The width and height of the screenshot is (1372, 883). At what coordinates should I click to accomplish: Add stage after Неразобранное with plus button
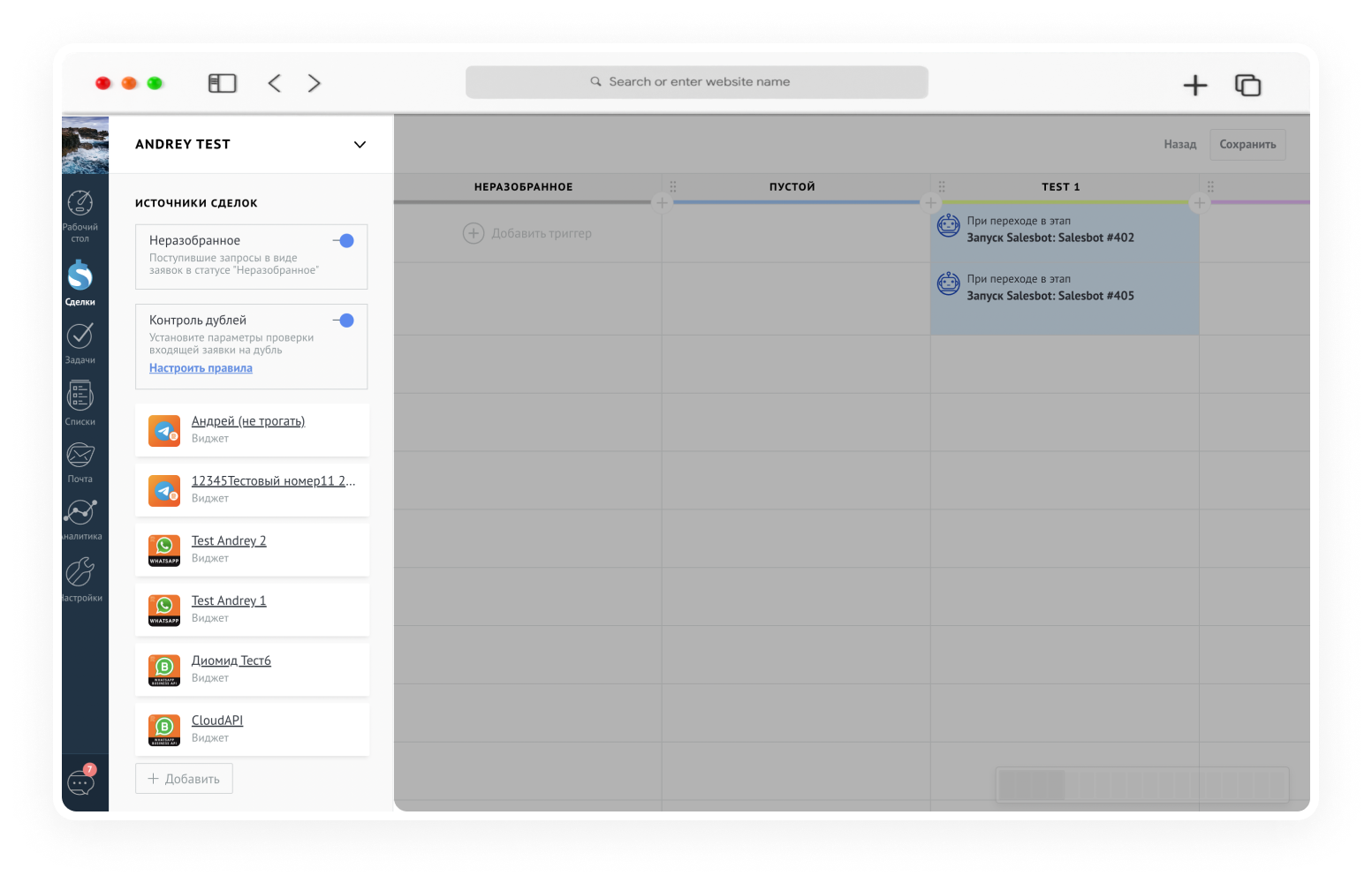coord(662,203)
